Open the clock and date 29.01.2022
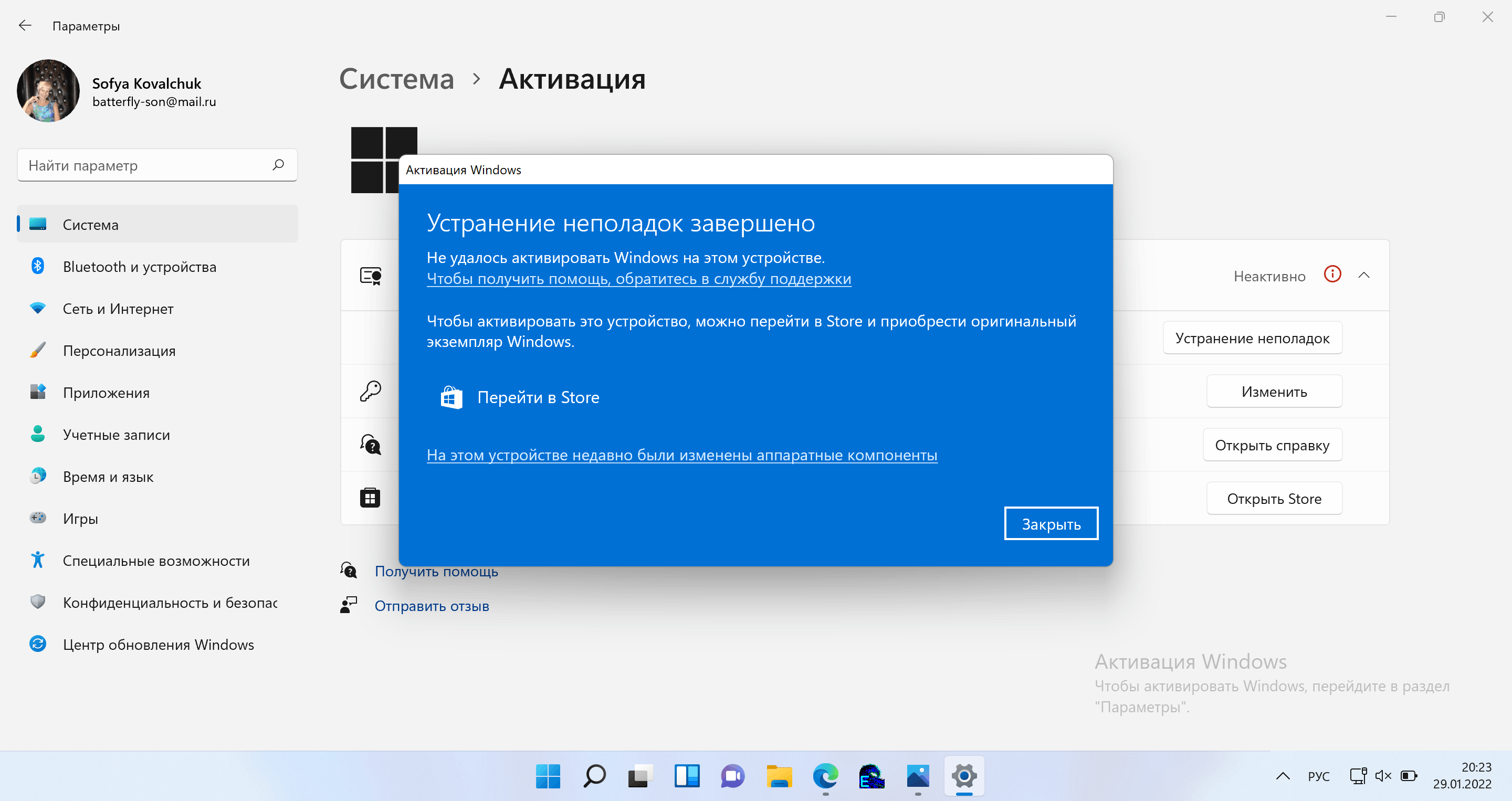 click(x=1462, y=776)
